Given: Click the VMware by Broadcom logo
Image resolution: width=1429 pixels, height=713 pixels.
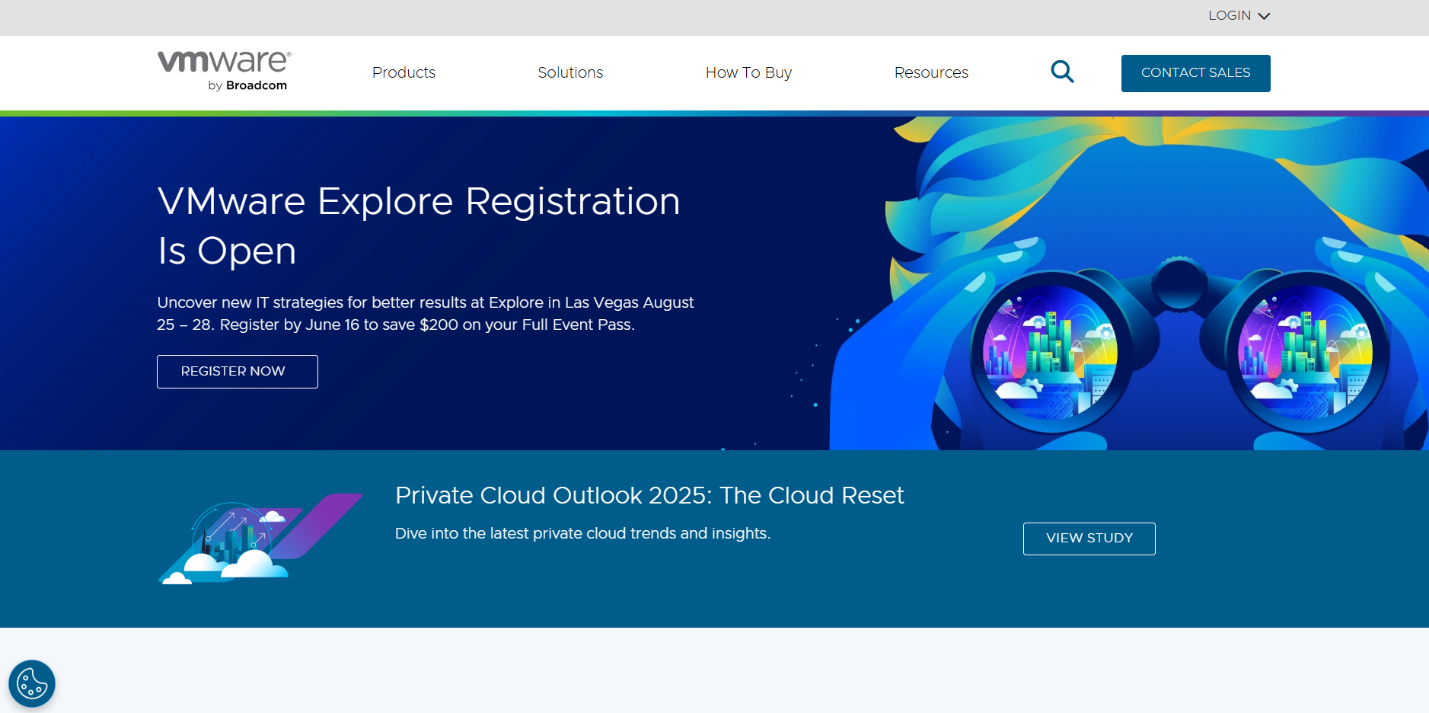Looking at the screenshot, I should 224,71.
